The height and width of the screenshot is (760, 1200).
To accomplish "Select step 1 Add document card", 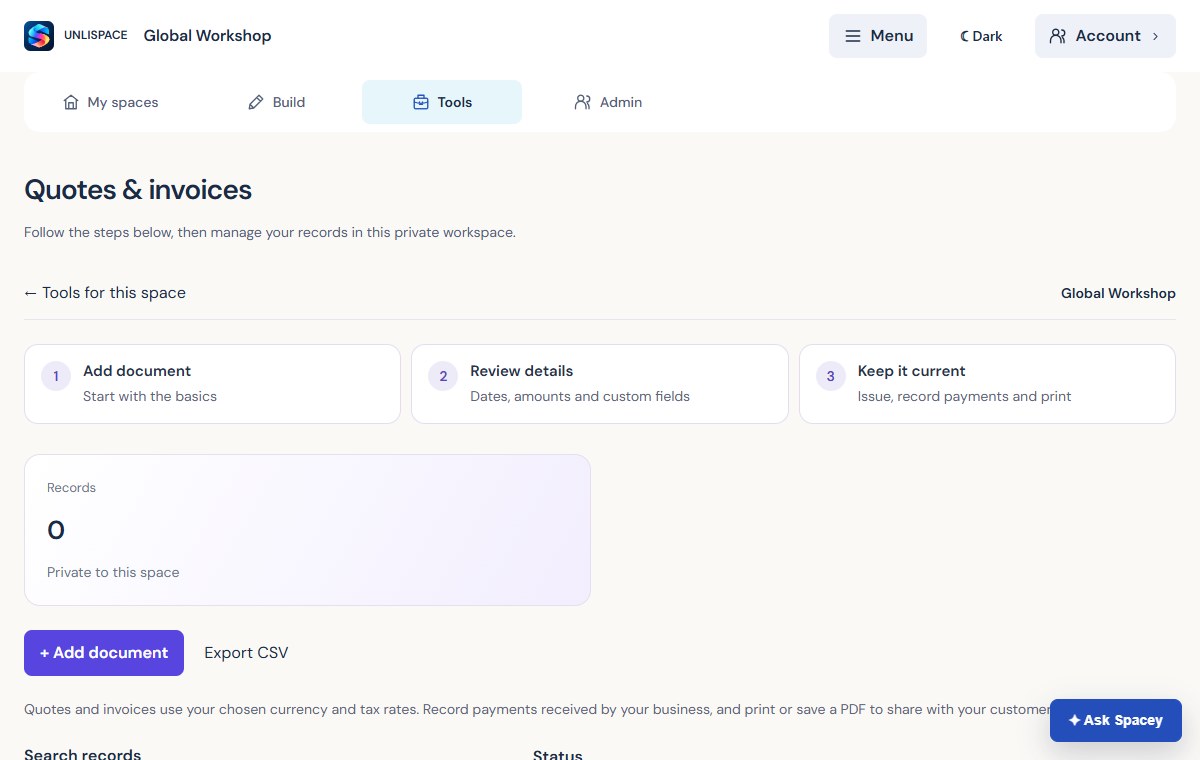I will [212, 384].
